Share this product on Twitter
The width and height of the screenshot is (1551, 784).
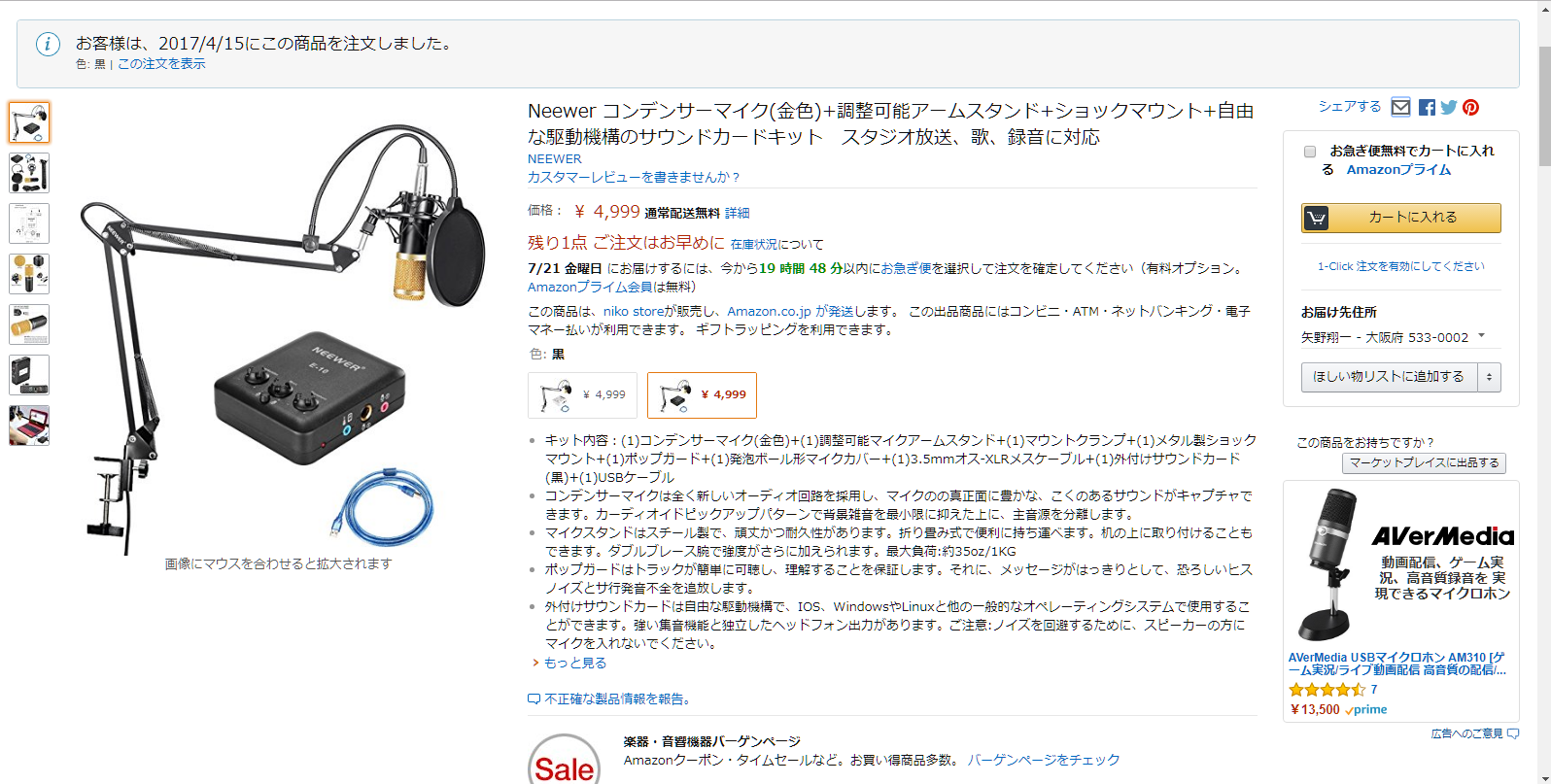pos(1449,108)
